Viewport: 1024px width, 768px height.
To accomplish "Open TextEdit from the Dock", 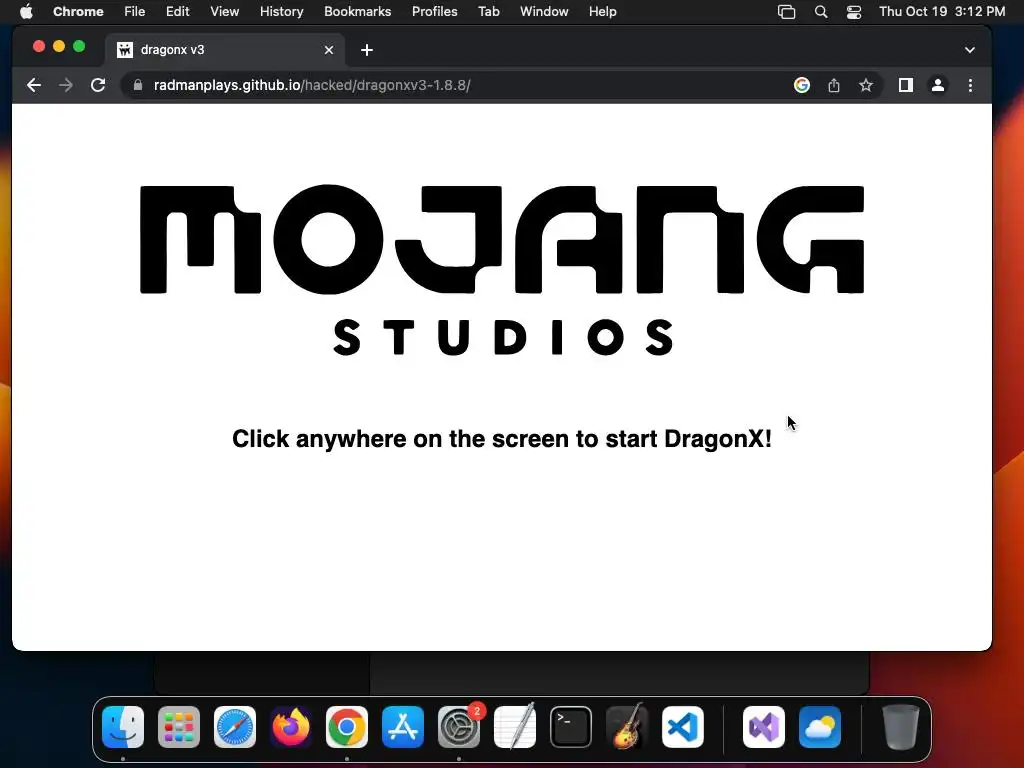I will point(515,727).
